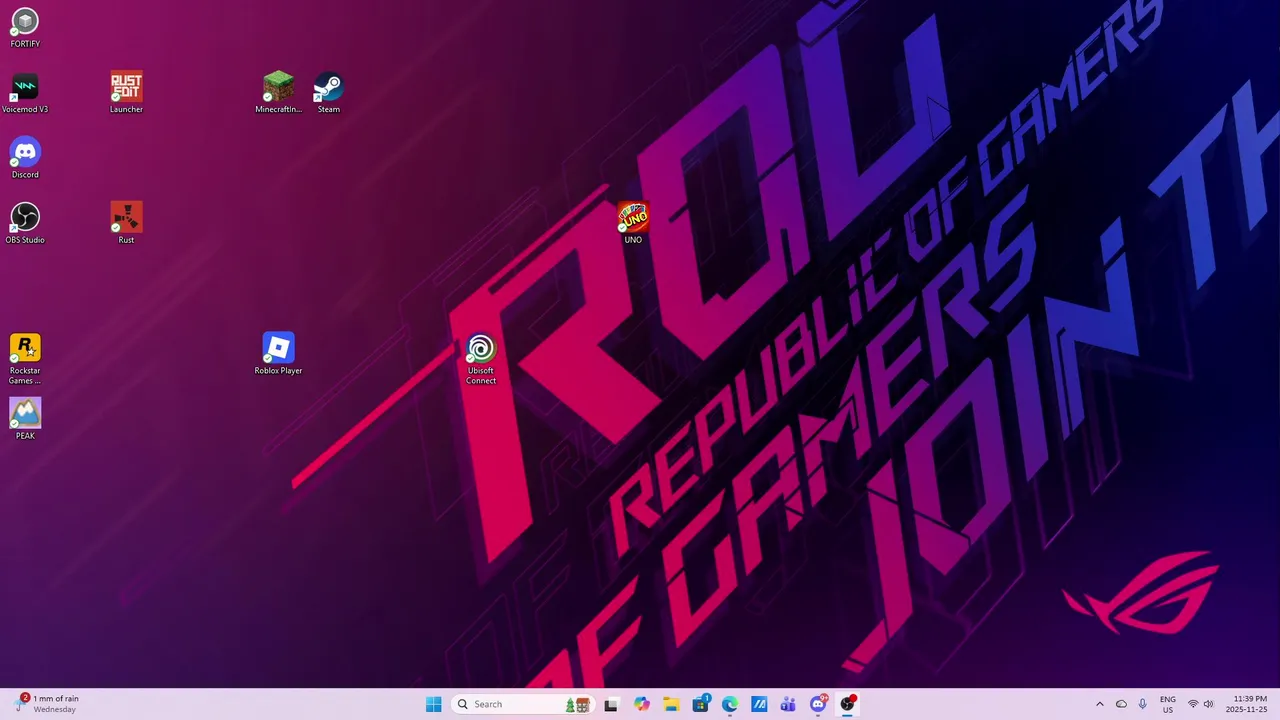Open File Explorer from the taskbar
This screenshot has height=720, width=1280.
tap(671, 704)
